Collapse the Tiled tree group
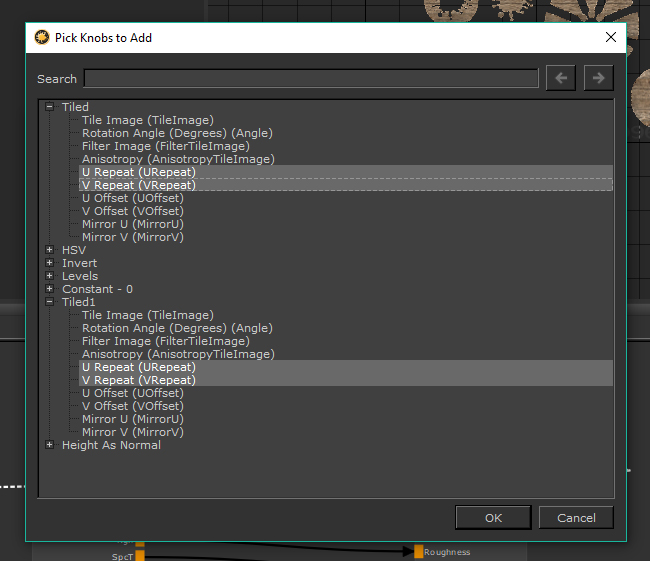Screen dimensions: 650x561 [x=49, y=107]
